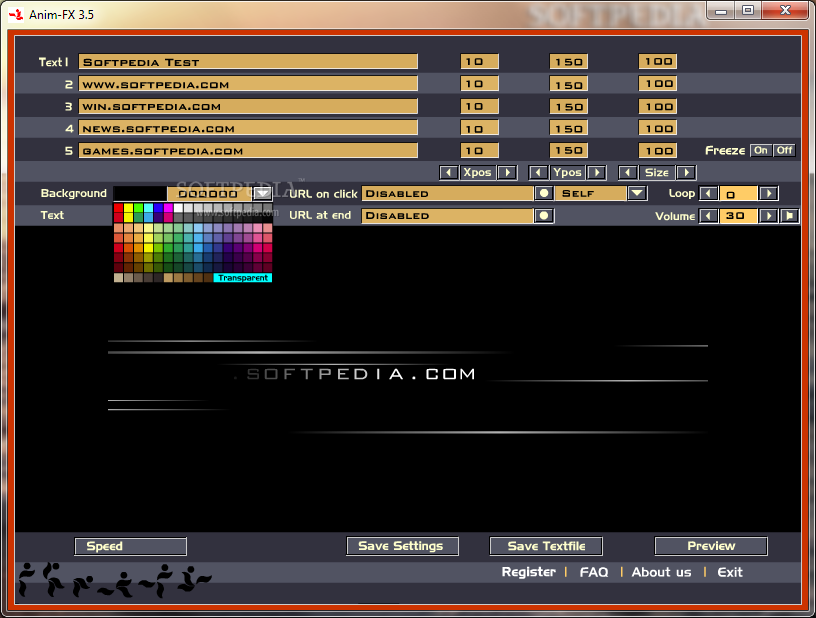Click the Exit link
The image size is (816, 618).
(x=730, y=572)
